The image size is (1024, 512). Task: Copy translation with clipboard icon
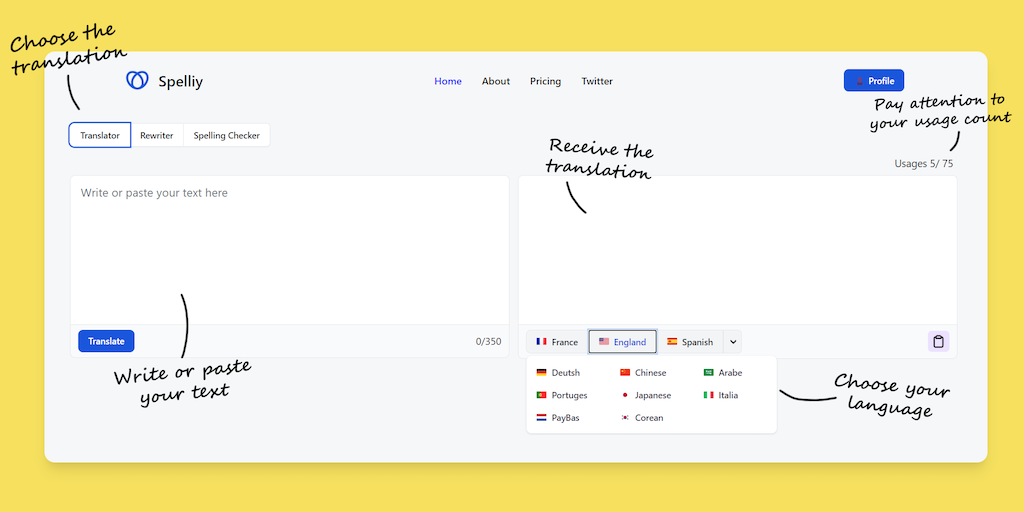click(938, 342)
